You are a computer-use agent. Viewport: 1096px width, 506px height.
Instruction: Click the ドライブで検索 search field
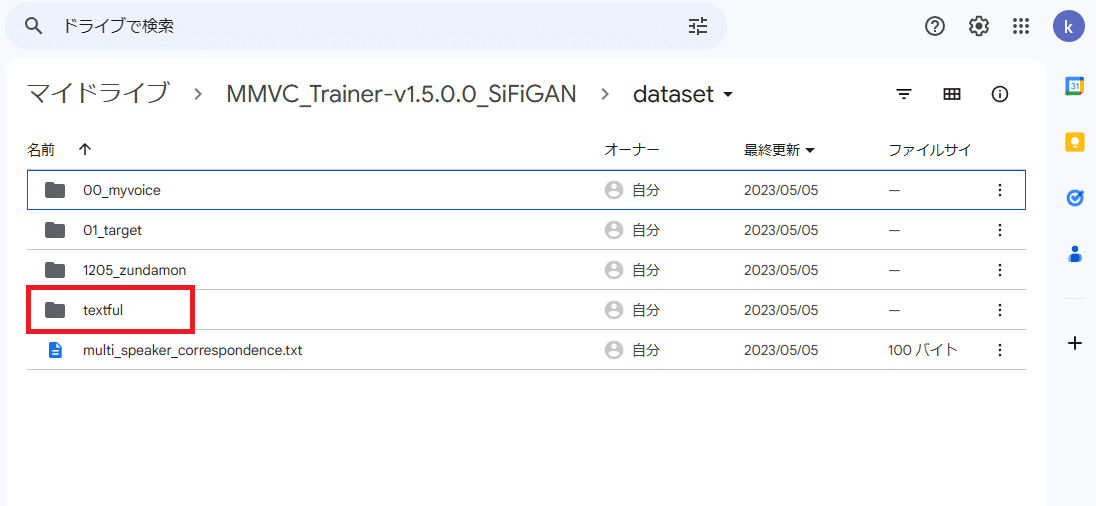(x=366, y=27)
